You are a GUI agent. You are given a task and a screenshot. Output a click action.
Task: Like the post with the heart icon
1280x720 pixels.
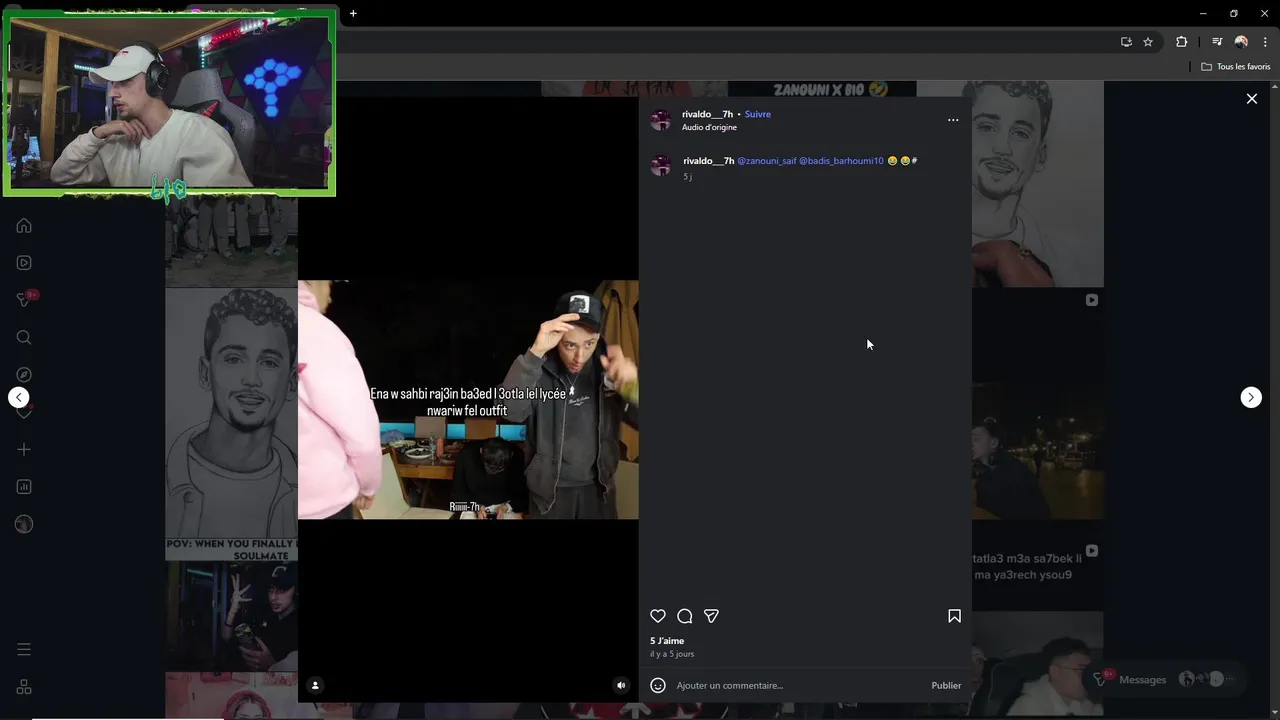[658, 616]
